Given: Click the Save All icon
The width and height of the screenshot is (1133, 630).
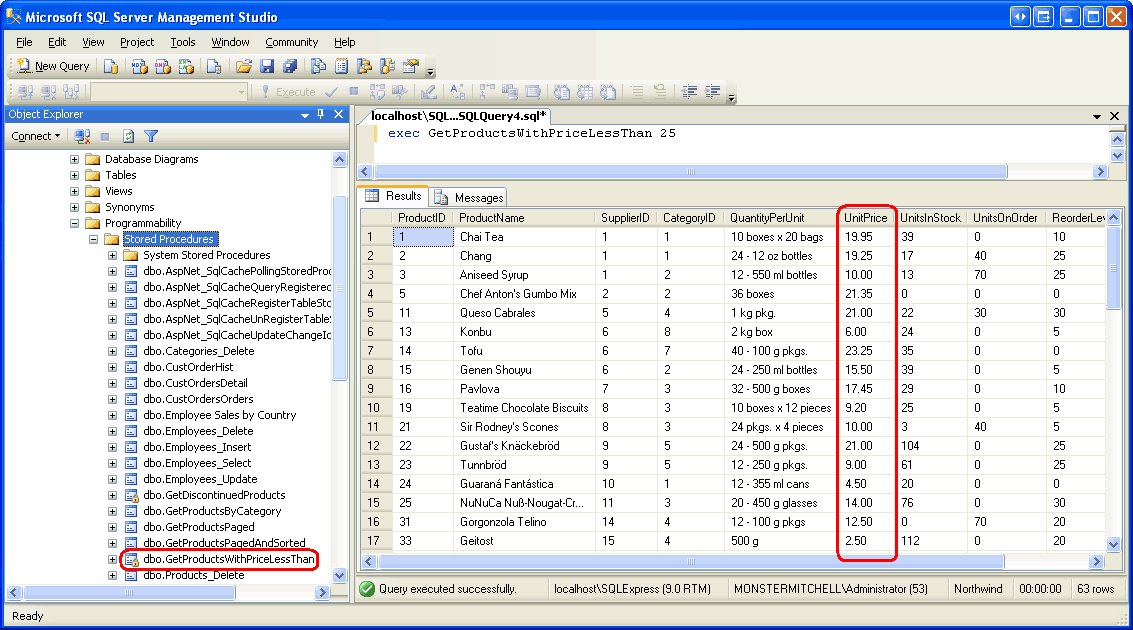Looking at the screenshot, I should point(289,66).
